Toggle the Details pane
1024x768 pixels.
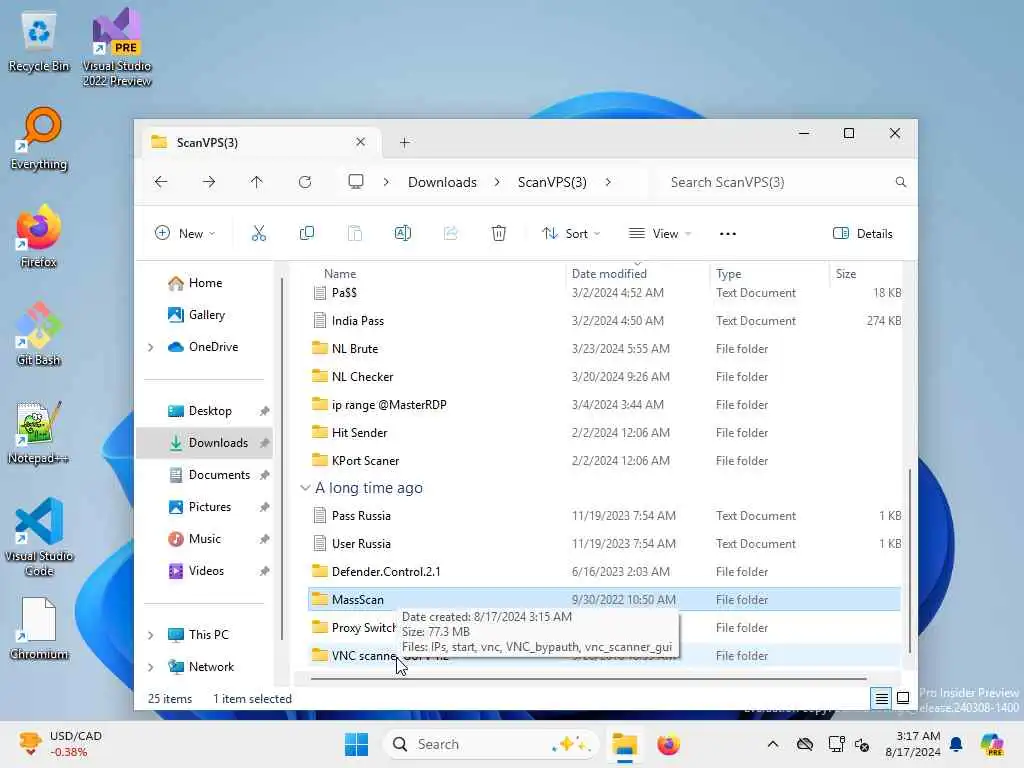point(862,233)
